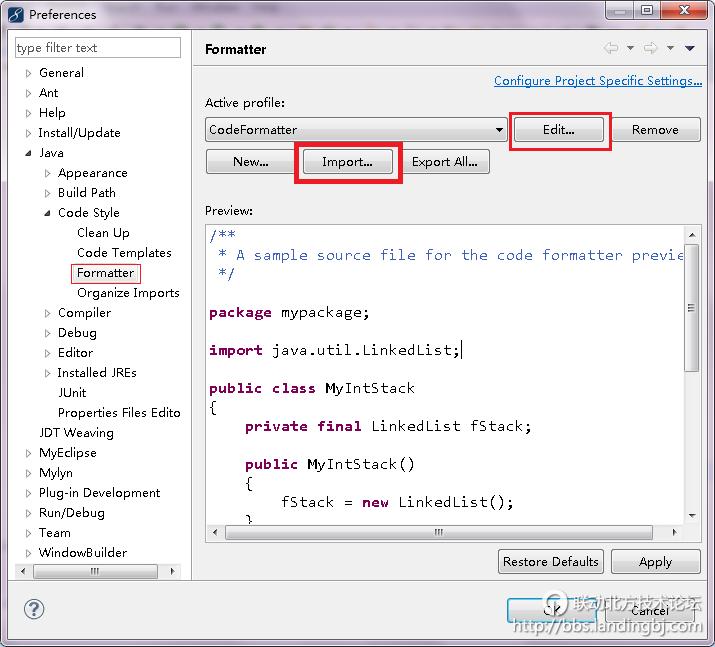
Task: Open the Clean Up preference page
Action: 103,233
